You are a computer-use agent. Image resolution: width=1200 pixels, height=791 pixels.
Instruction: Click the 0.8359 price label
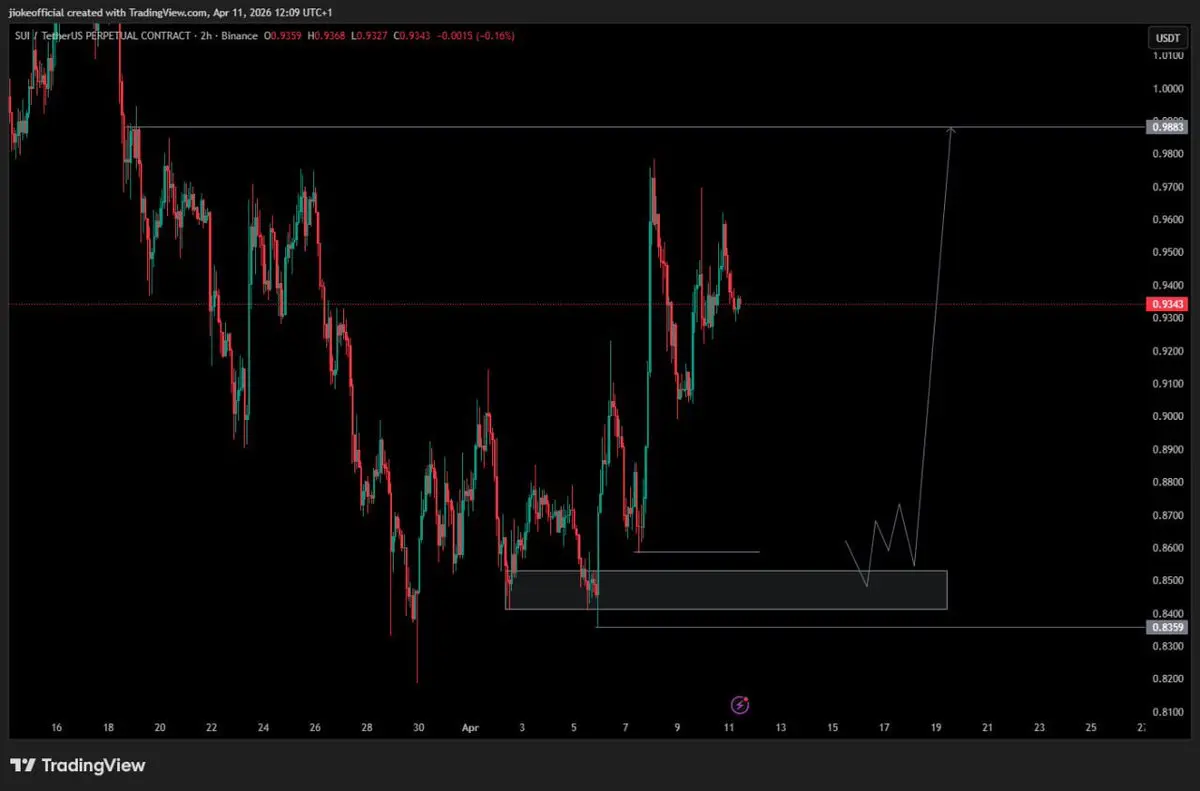[1167, 627]
